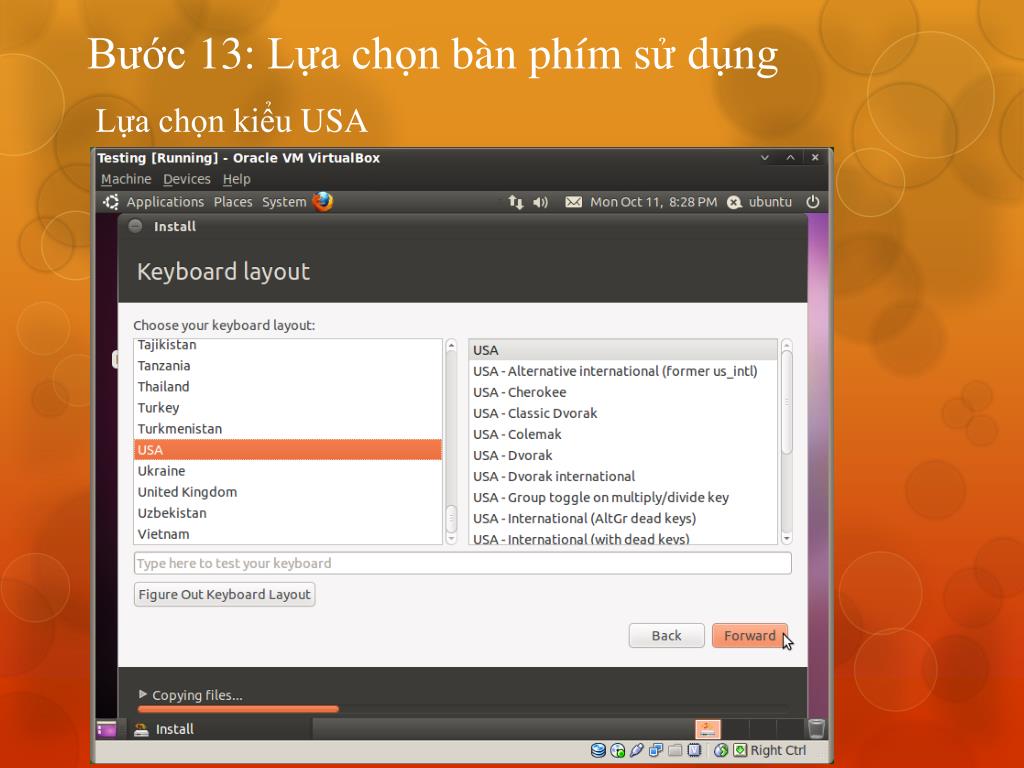The height and width of the screenshot is (768, 1024).
Task: Click variant list scrollbar down arrow
Action: [x=787, y=538]
